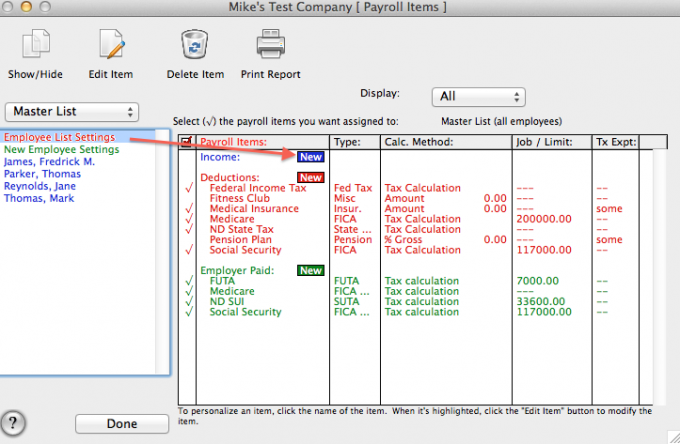
Task: Click the % Gross calc method for Pension Plan
Action: tap(403, 240)
